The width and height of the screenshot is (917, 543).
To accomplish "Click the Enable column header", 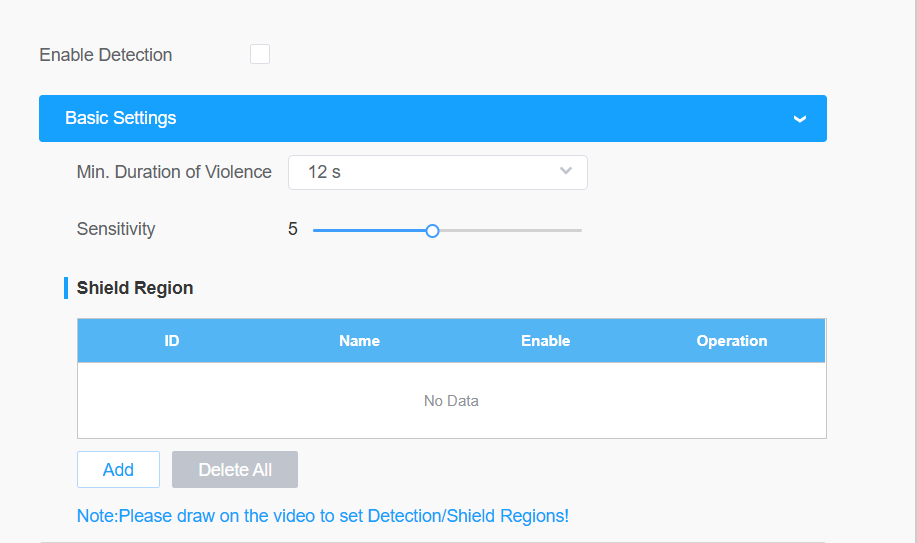I will (545, 341).
